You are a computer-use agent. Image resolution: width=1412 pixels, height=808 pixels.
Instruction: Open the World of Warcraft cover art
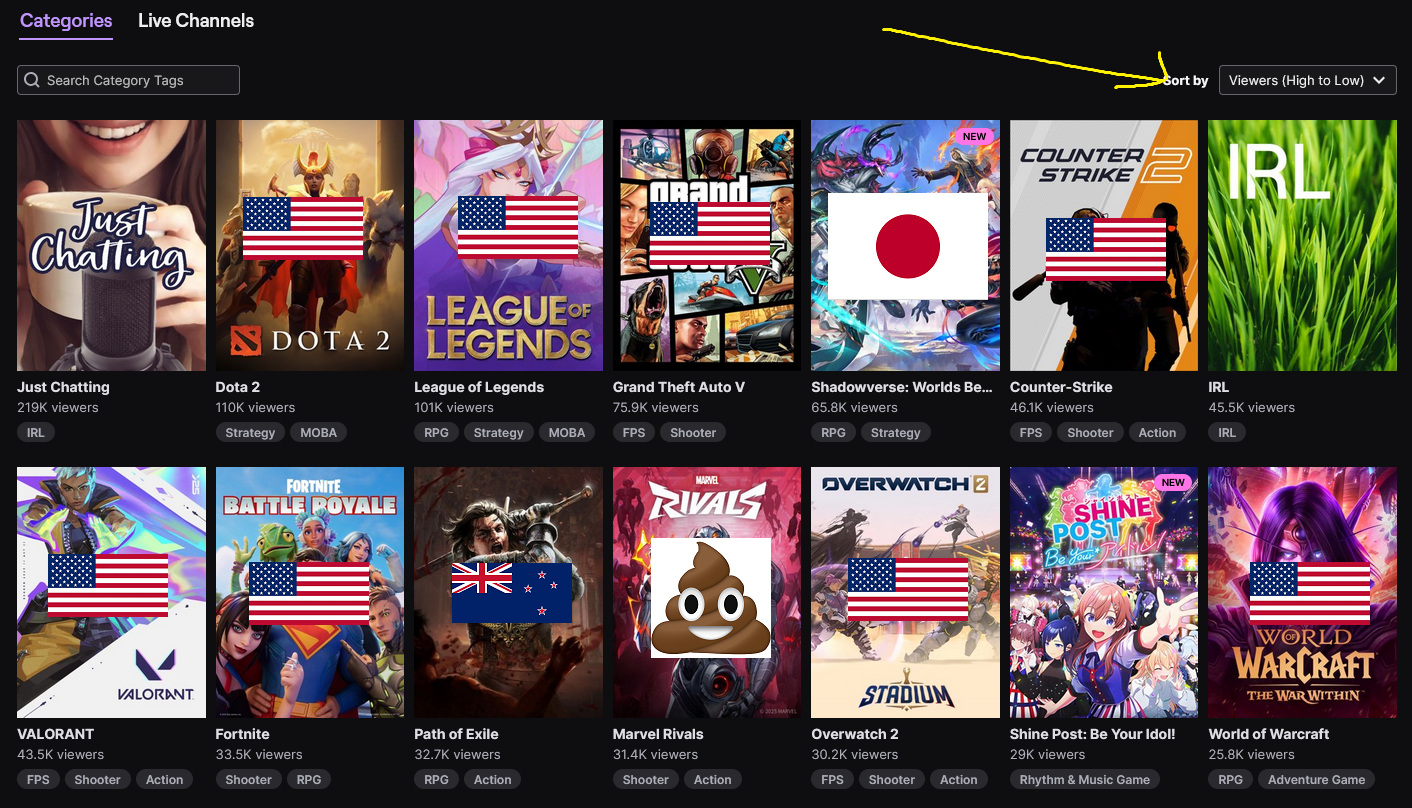tap(1302, 592)
